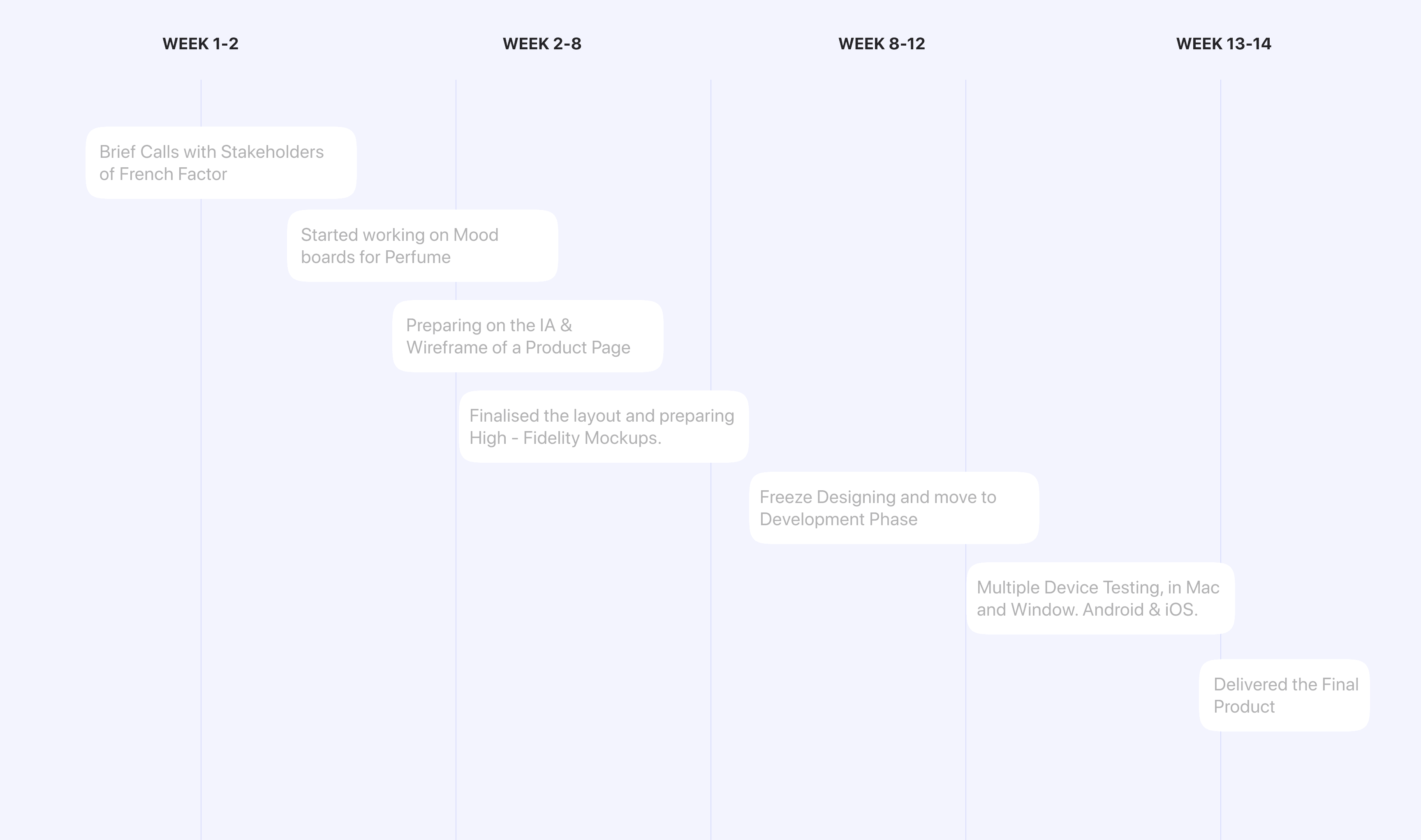Click the 'Development Phase' text line
Viewport: 1421px width, 840px height.
(x=838, y=519)
